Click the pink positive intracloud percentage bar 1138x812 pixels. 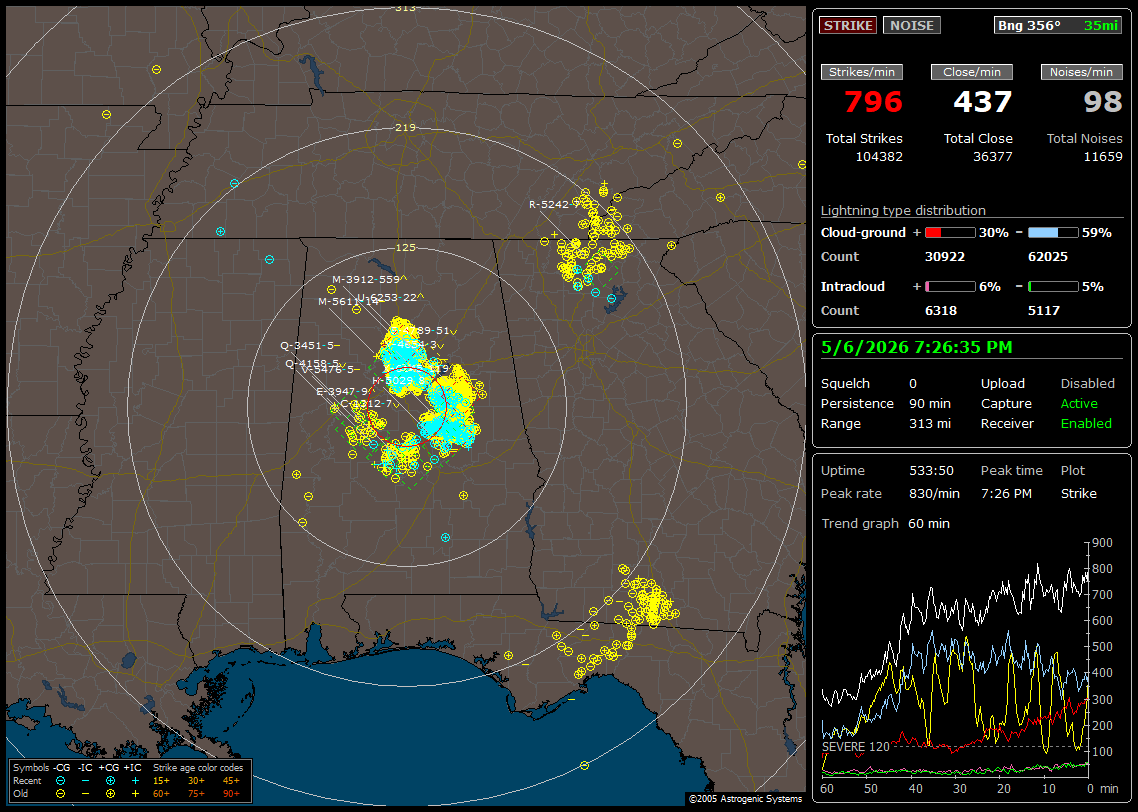point(950,287)
